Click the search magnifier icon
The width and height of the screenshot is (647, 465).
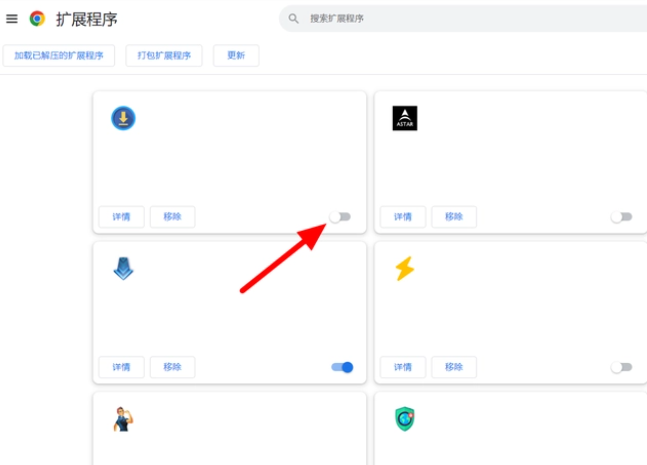(293, 19)
